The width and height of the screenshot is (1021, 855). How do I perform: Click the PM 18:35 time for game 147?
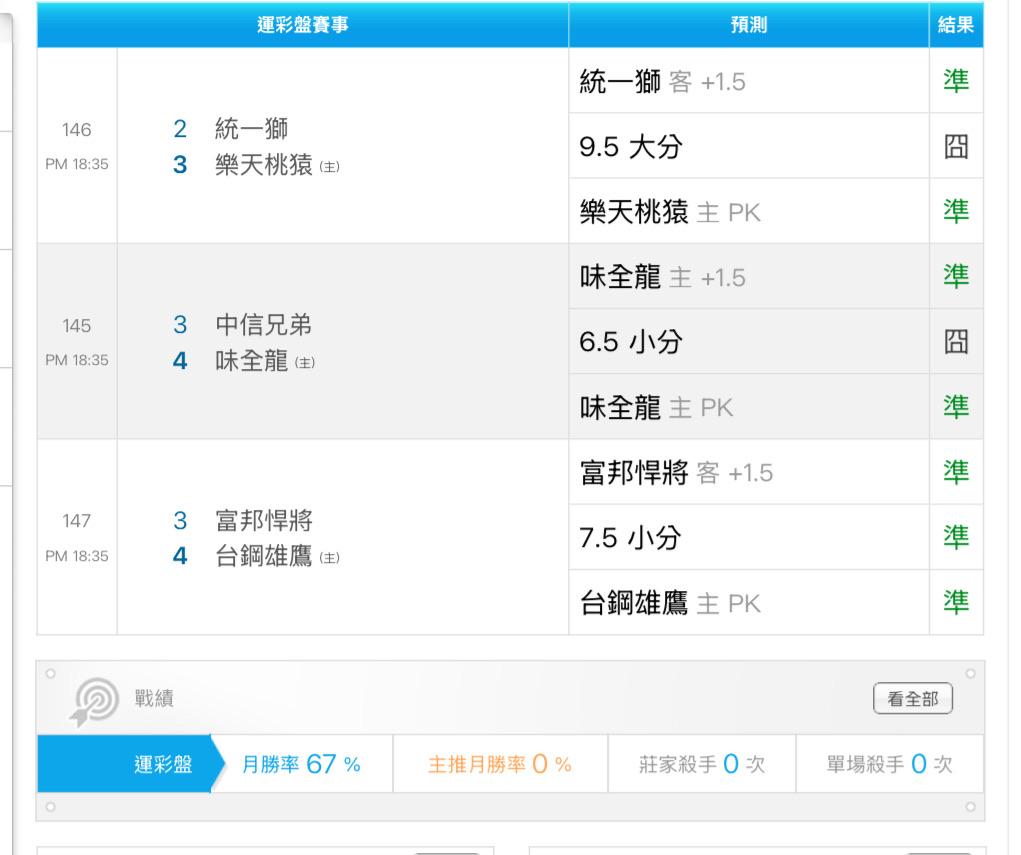point(77,556)
